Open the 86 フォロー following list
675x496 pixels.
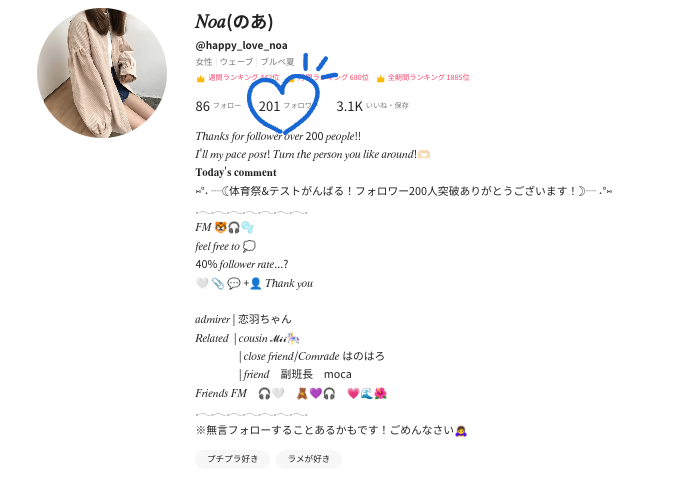coord(218,106)
